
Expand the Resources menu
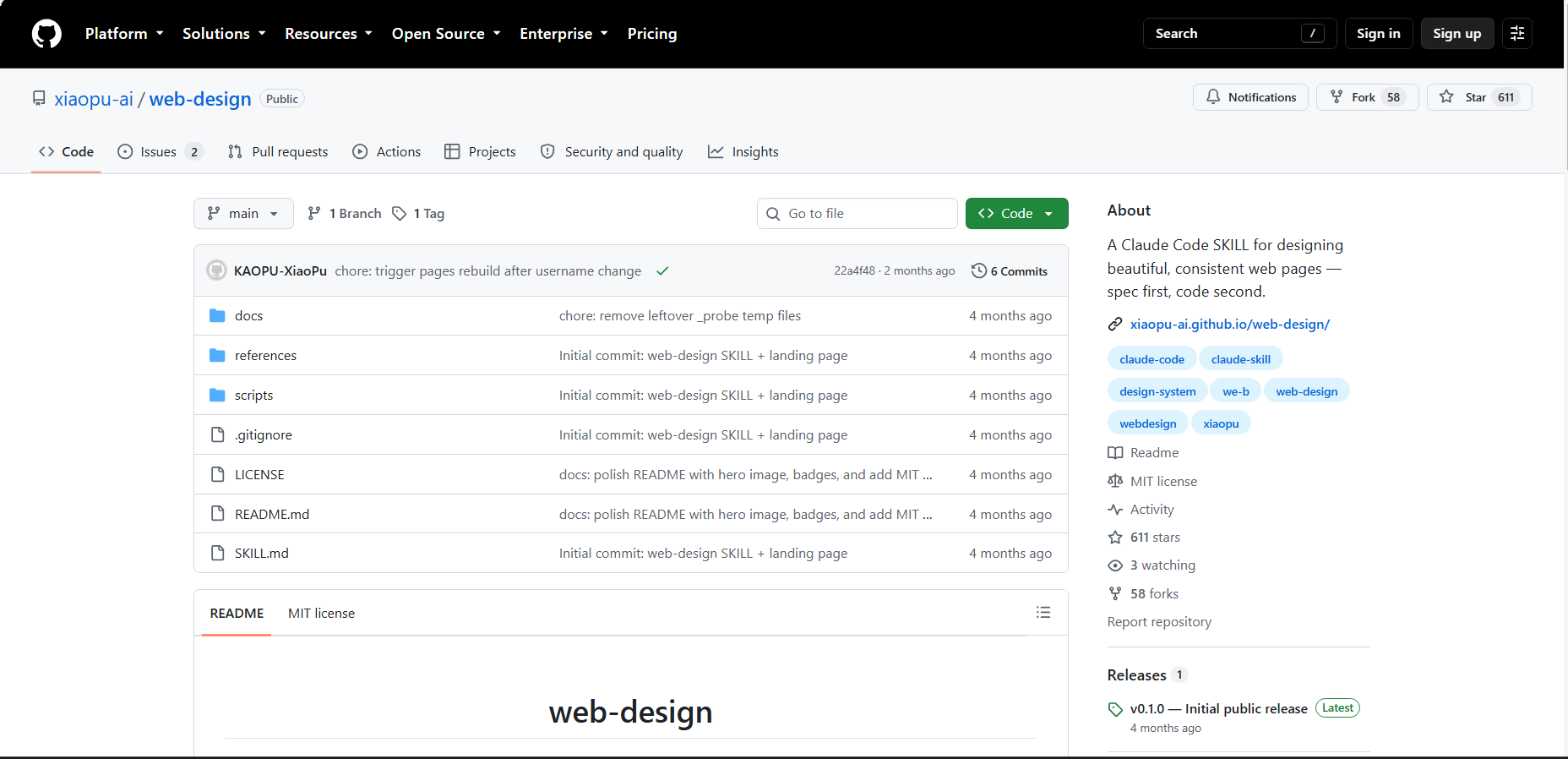click(x=329, y=34)
